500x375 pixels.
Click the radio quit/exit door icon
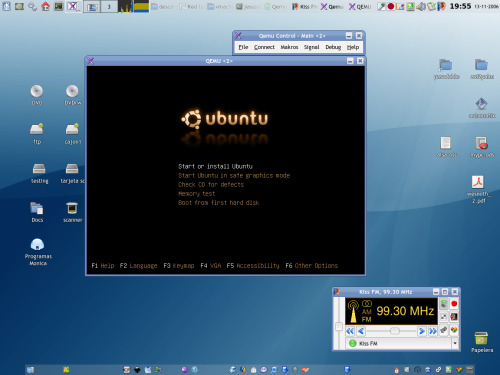pyautogui.click(x=454, y=317)
